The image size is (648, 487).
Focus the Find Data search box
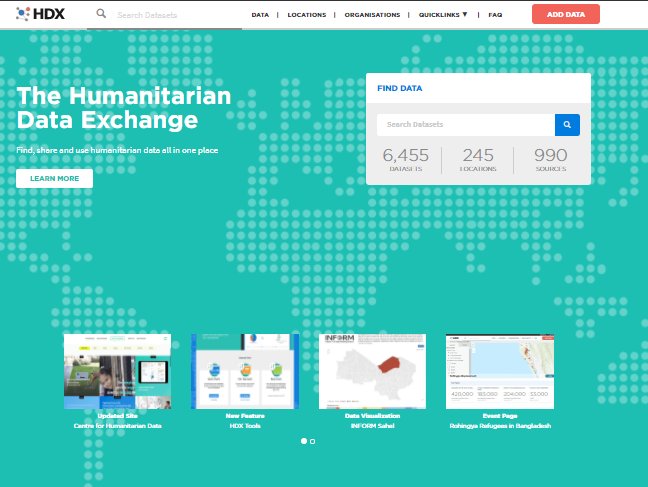click(x=466, y=125)
